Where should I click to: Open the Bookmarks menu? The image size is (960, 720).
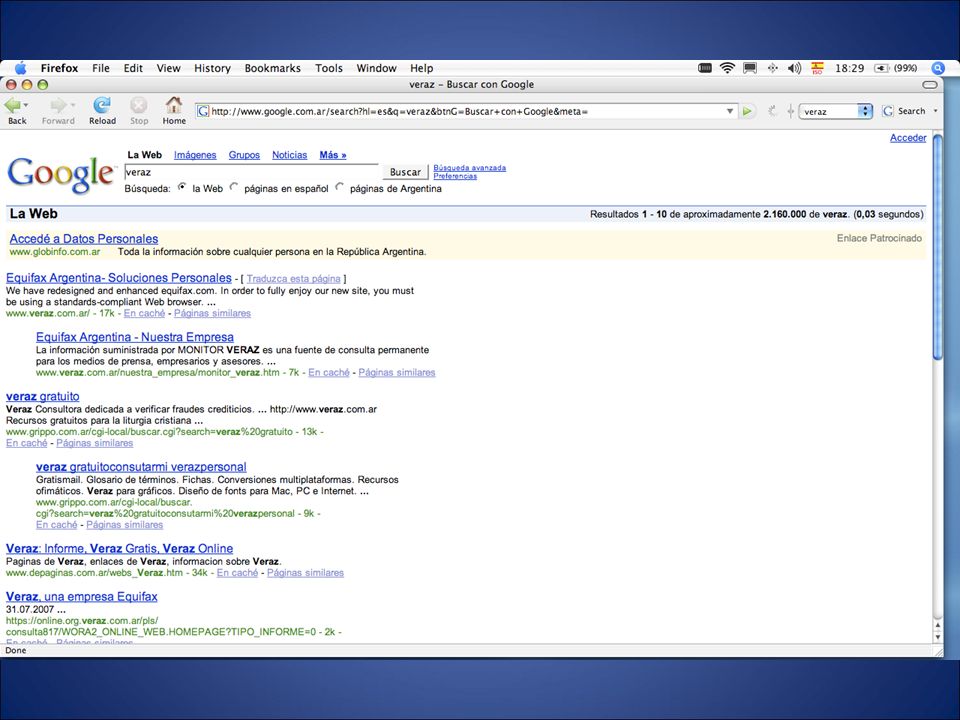(272, 68)
